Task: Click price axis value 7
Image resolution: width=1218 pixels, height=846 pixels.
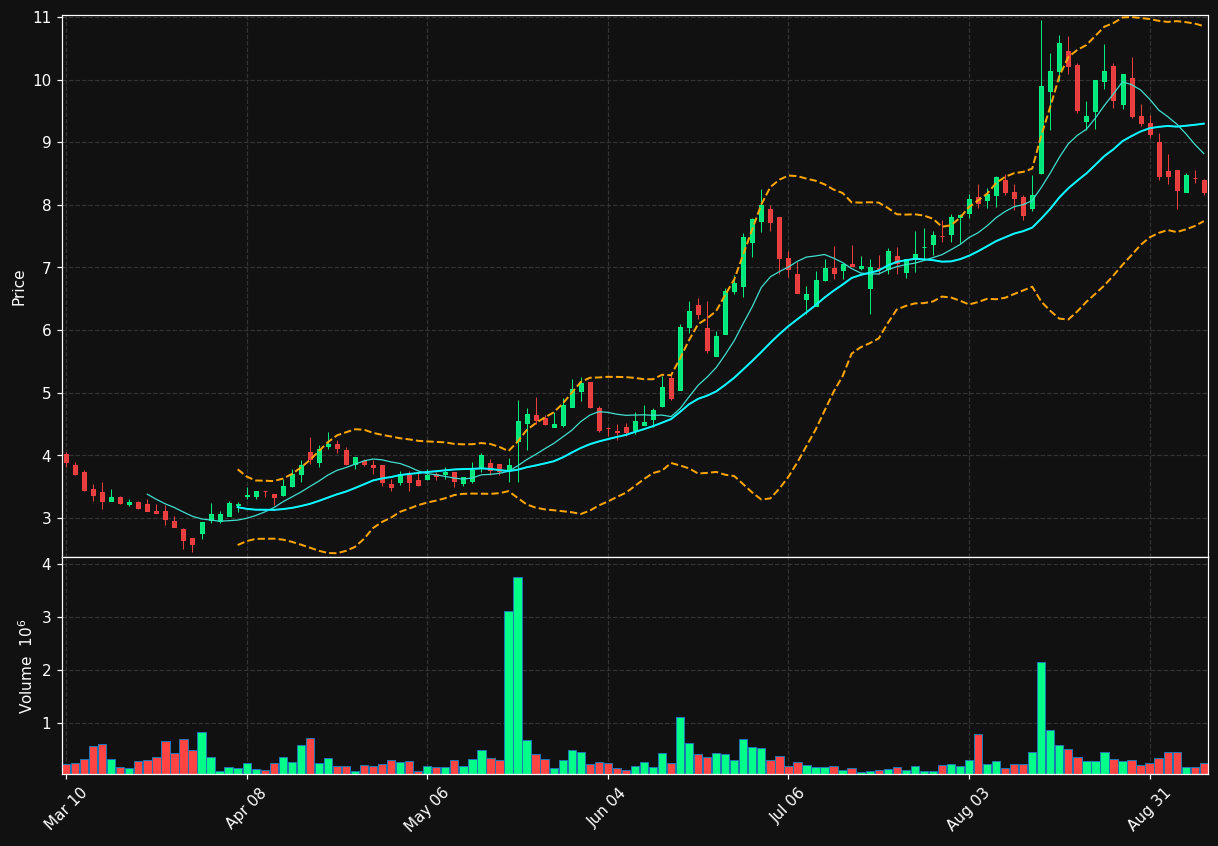Action: click(x=46, y=268)
